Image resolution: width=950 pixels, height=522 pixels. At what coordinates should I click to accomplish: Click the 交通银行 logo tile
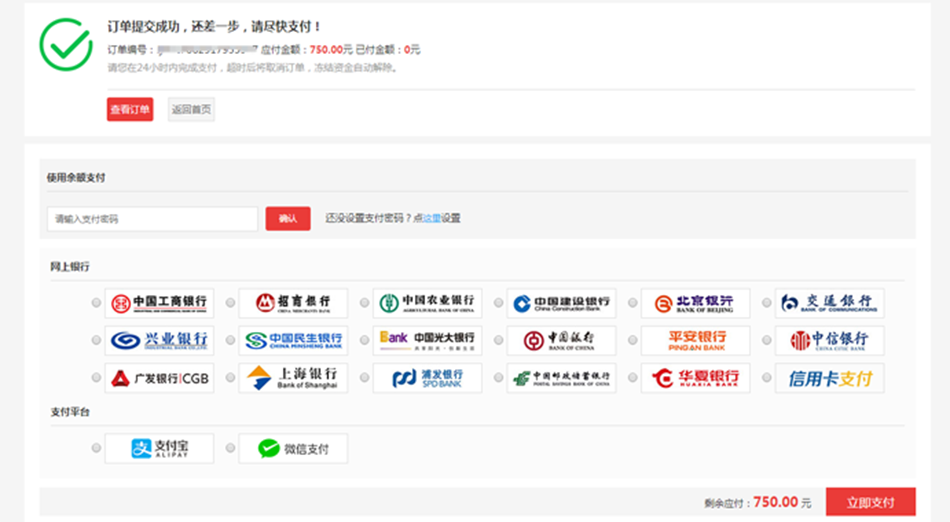pos(829,303)
